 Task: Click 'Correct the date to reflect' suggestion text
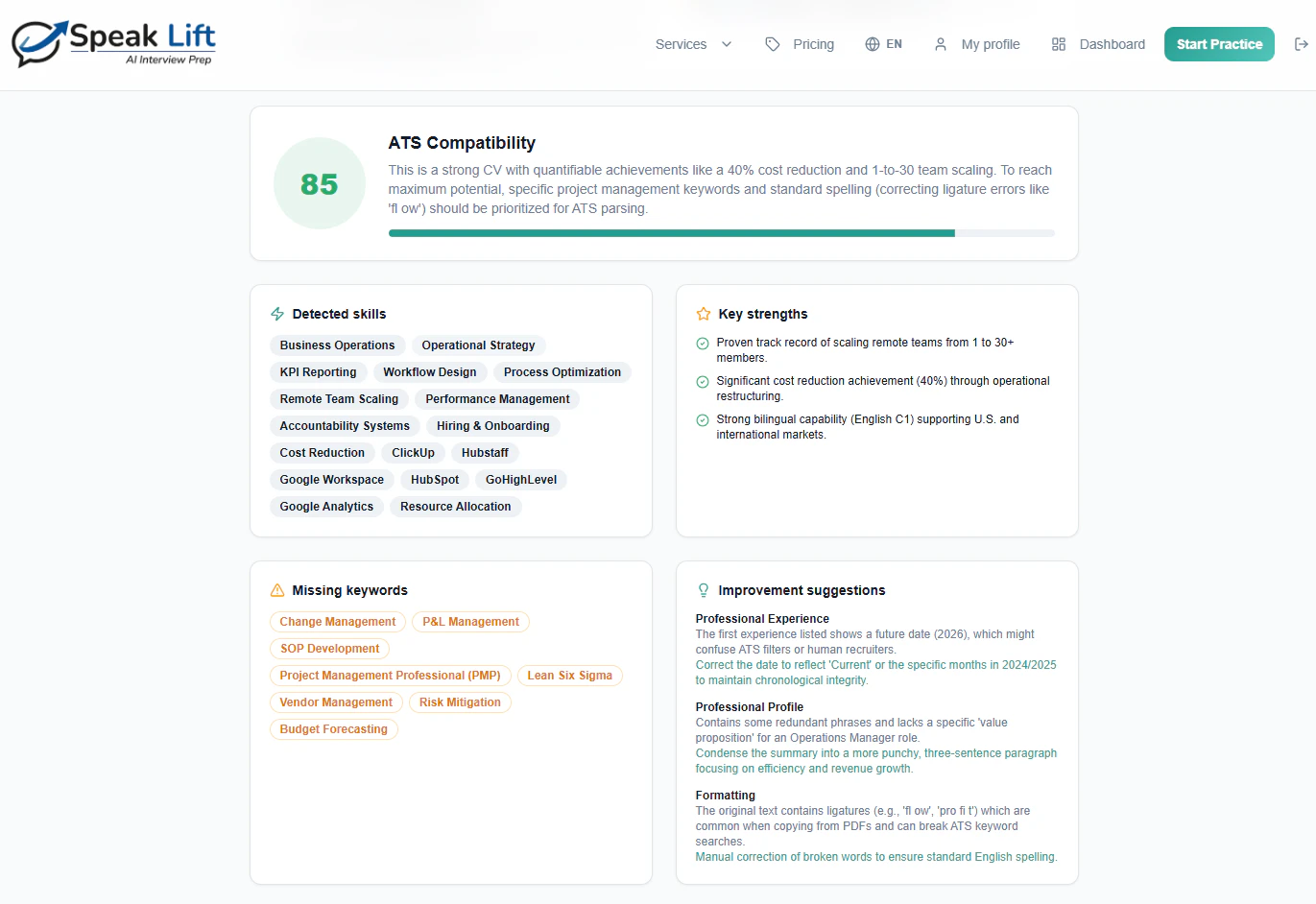point(876,673)
